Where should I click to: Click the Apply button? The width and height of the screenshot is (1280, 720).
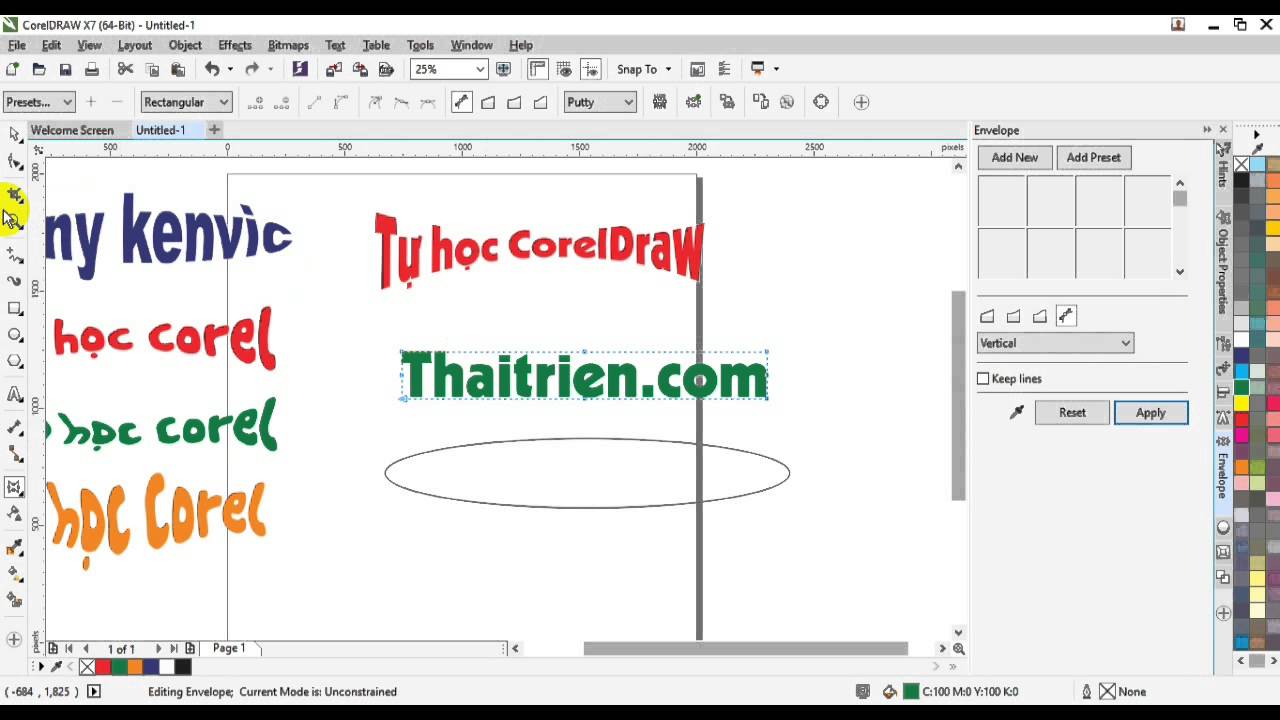tap(1150, 412)
